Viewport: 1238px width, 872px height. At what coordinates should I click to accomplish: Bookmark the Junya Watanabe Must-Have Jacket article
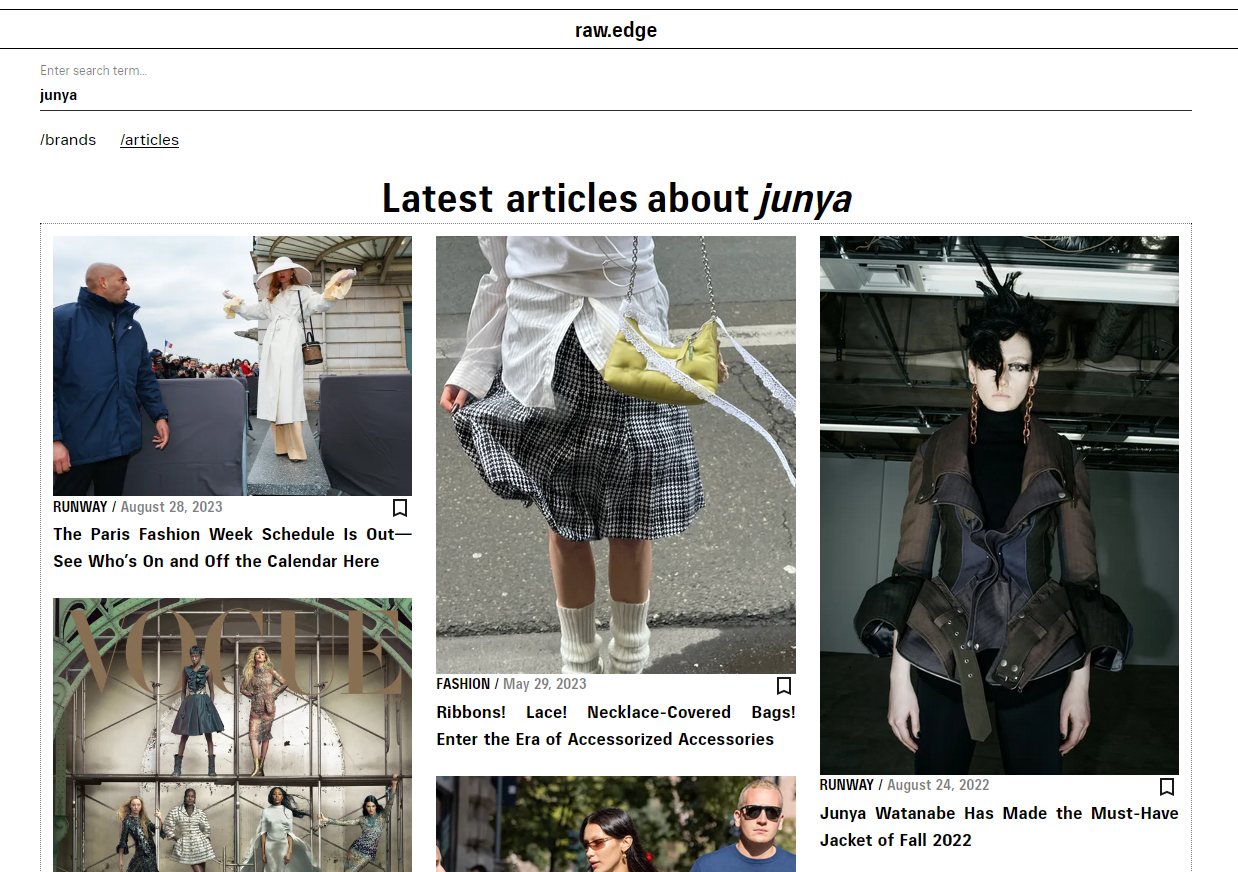tap(1167, 787)
